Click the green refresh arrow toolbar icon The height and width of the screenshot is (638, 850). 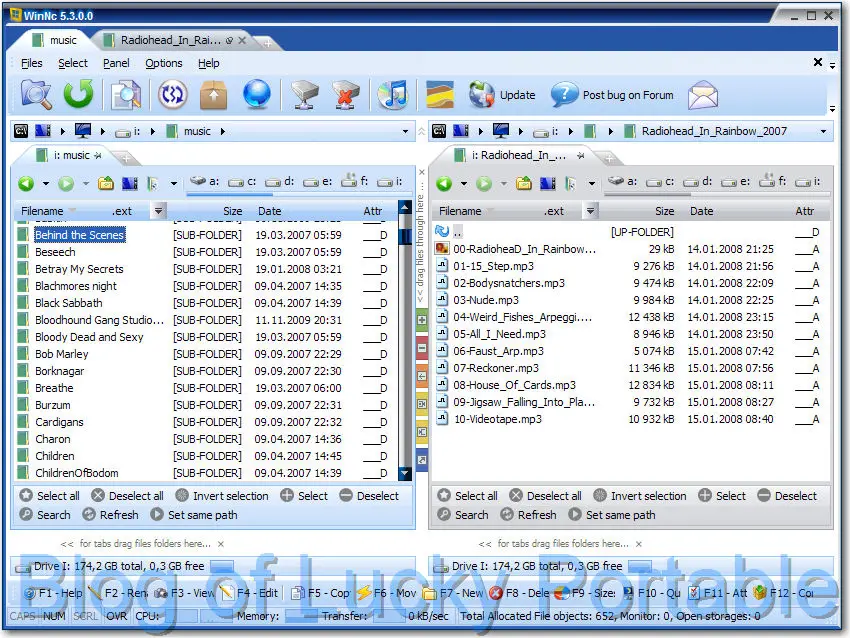click(x=79, y=94)
